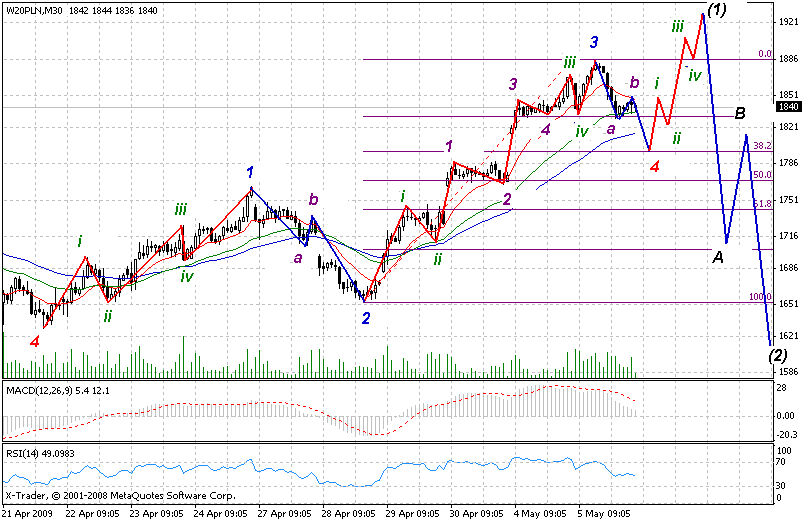The width and height of the screenshot is (811, 521).
Task: Click the Fibonacci 0.0 level label
Action: [764, 54]
